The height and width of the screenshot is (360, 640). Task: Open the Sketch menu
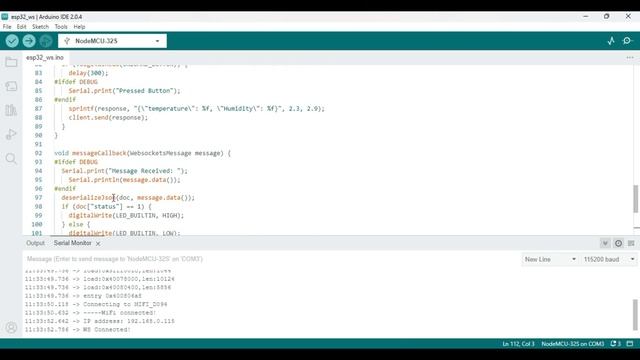click(40, 27)
